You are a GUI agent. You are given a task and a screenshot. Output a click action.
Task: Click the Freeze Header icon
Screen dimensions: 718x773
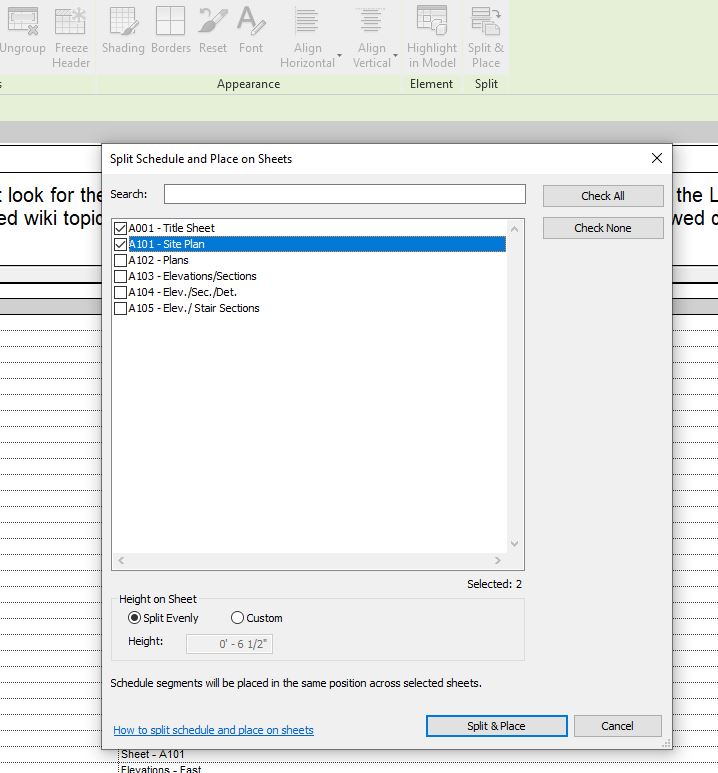pos(71,22)
